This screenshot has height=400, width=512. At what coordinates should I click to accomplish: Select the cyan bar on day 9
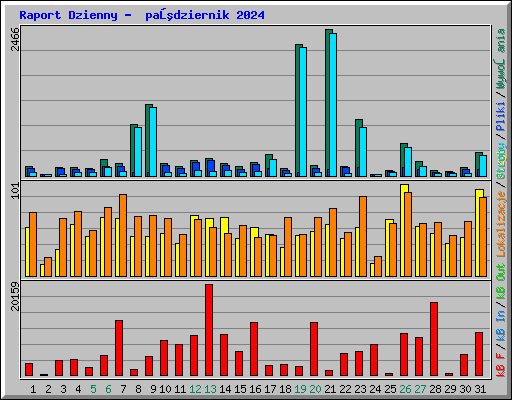click(153, 142)
